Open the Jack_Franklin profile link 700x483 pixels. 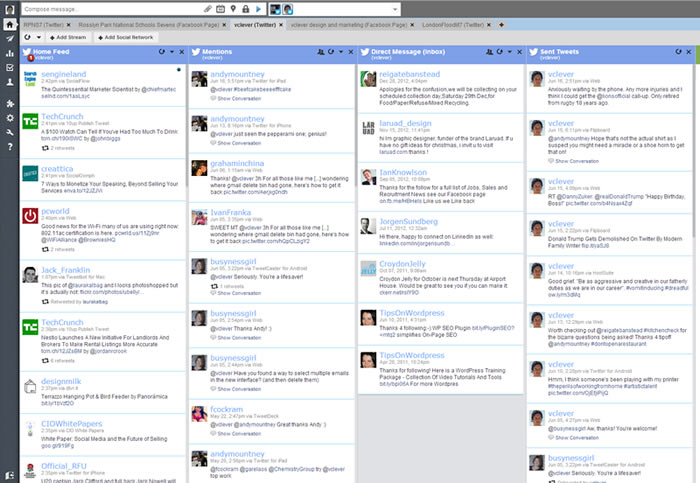pyautogui.click(x=66, y=270)
